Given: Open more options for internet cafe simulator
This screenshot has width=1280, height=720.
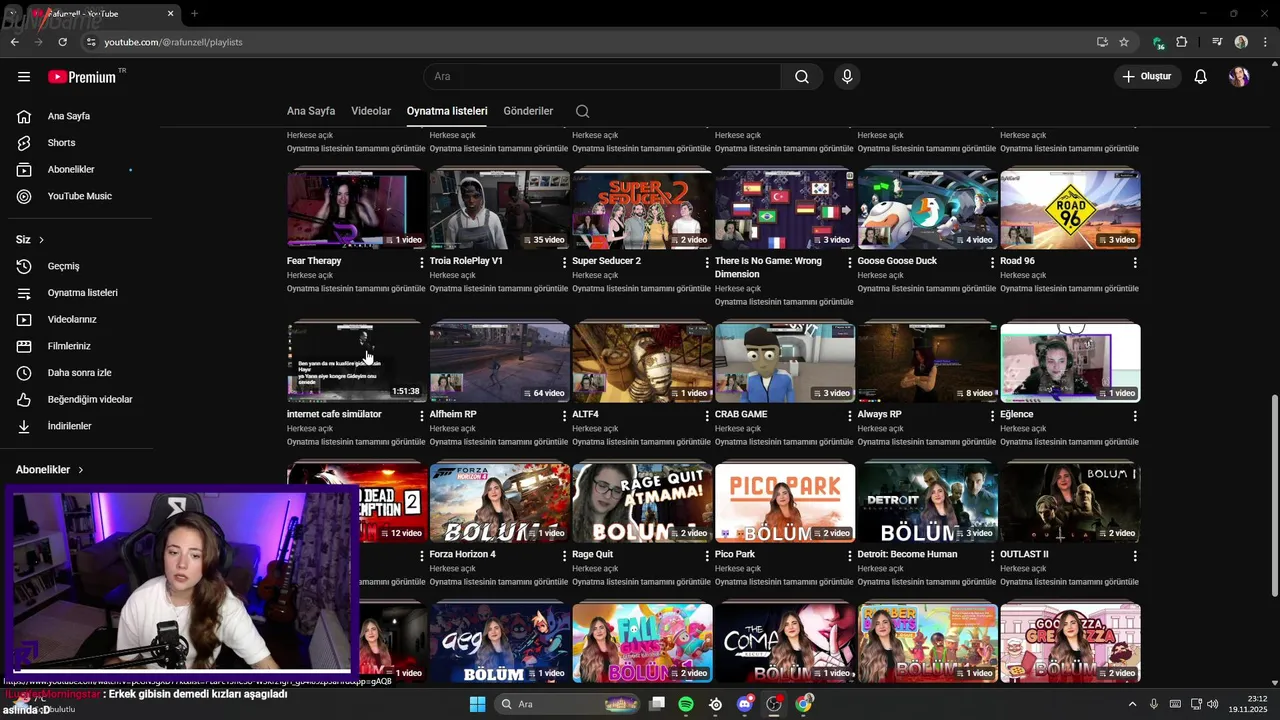Looking at the screenshot, I should point(421,416).
